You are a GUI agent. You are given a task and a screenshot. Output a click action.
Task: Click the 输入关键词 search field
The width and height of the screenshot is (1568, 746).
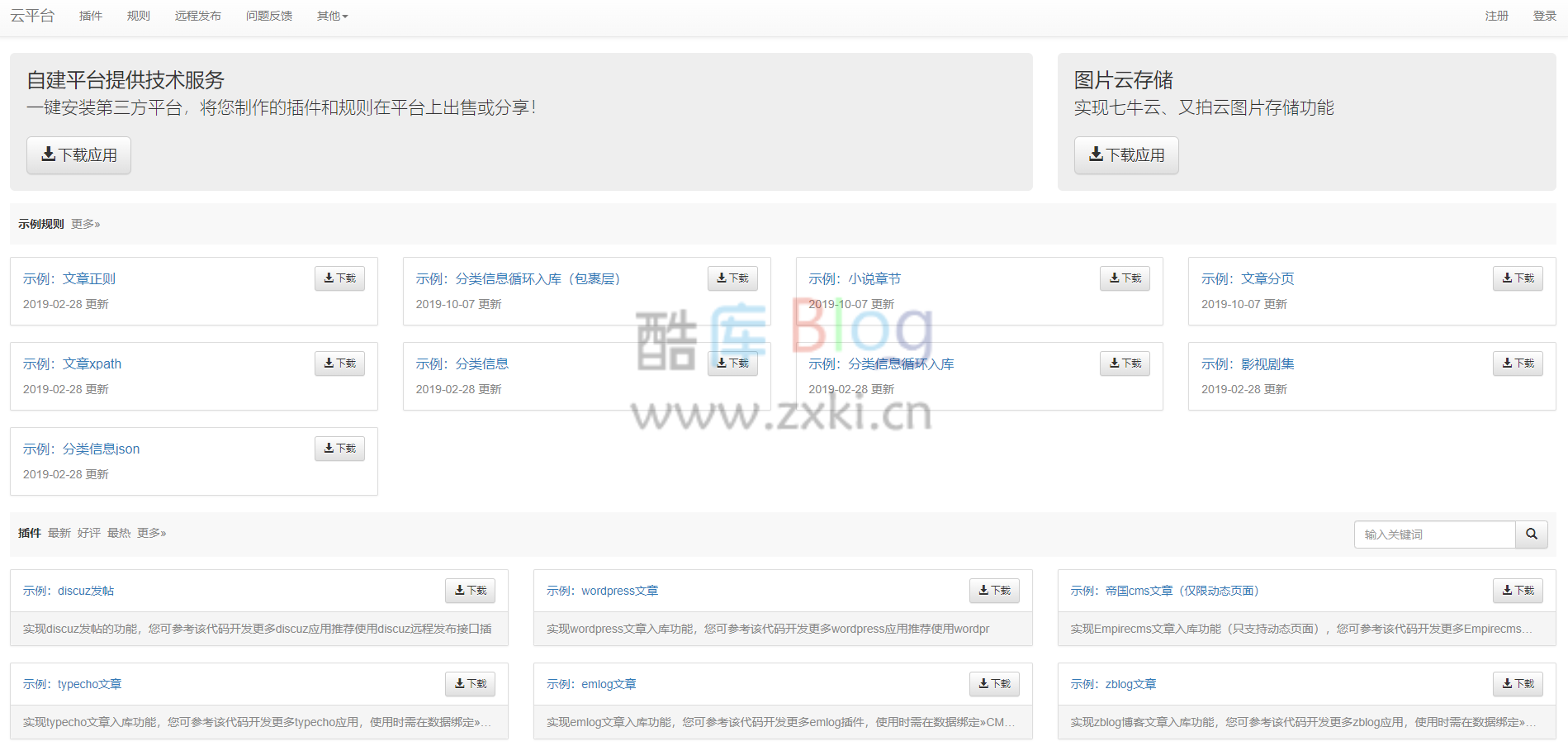point(1434,535)
